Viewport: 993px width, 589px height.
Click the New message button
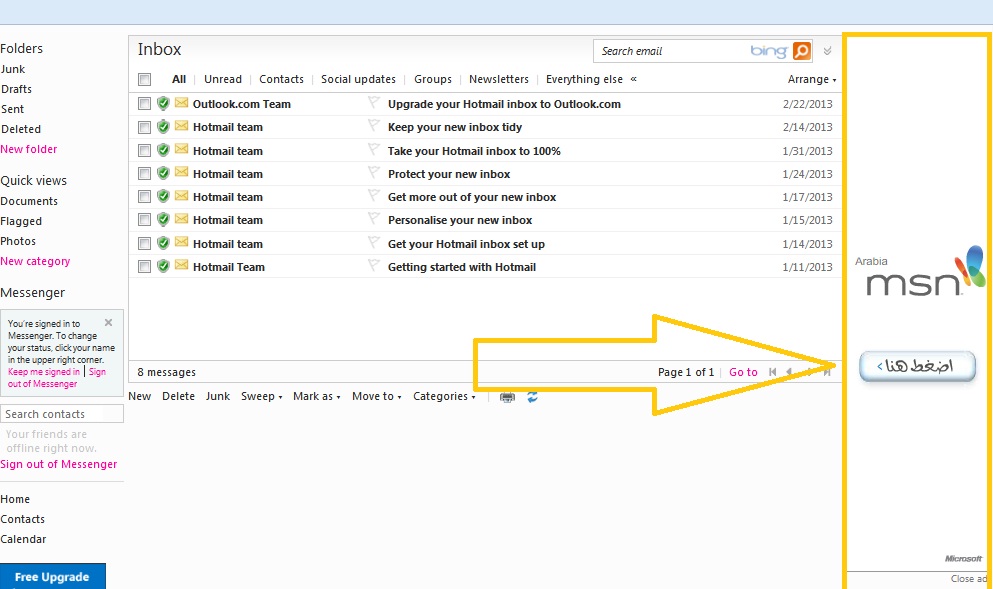pyautogui.click(x=140, y=396)
